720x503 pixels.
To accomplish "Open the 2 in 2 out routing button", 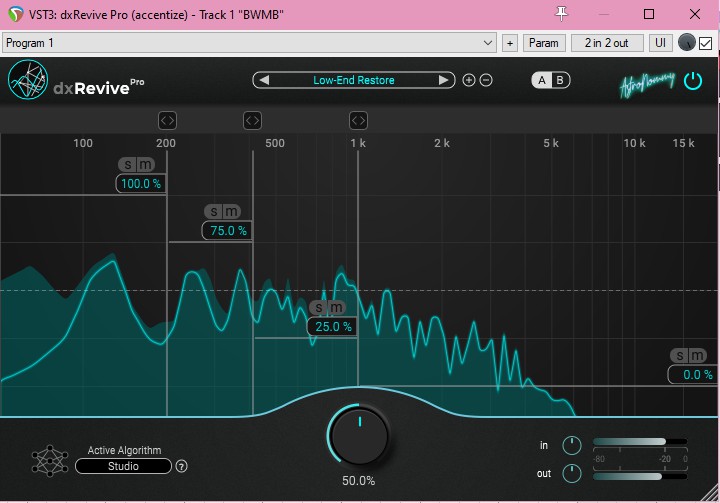I will pyautogui.click(x=606, y=43).
